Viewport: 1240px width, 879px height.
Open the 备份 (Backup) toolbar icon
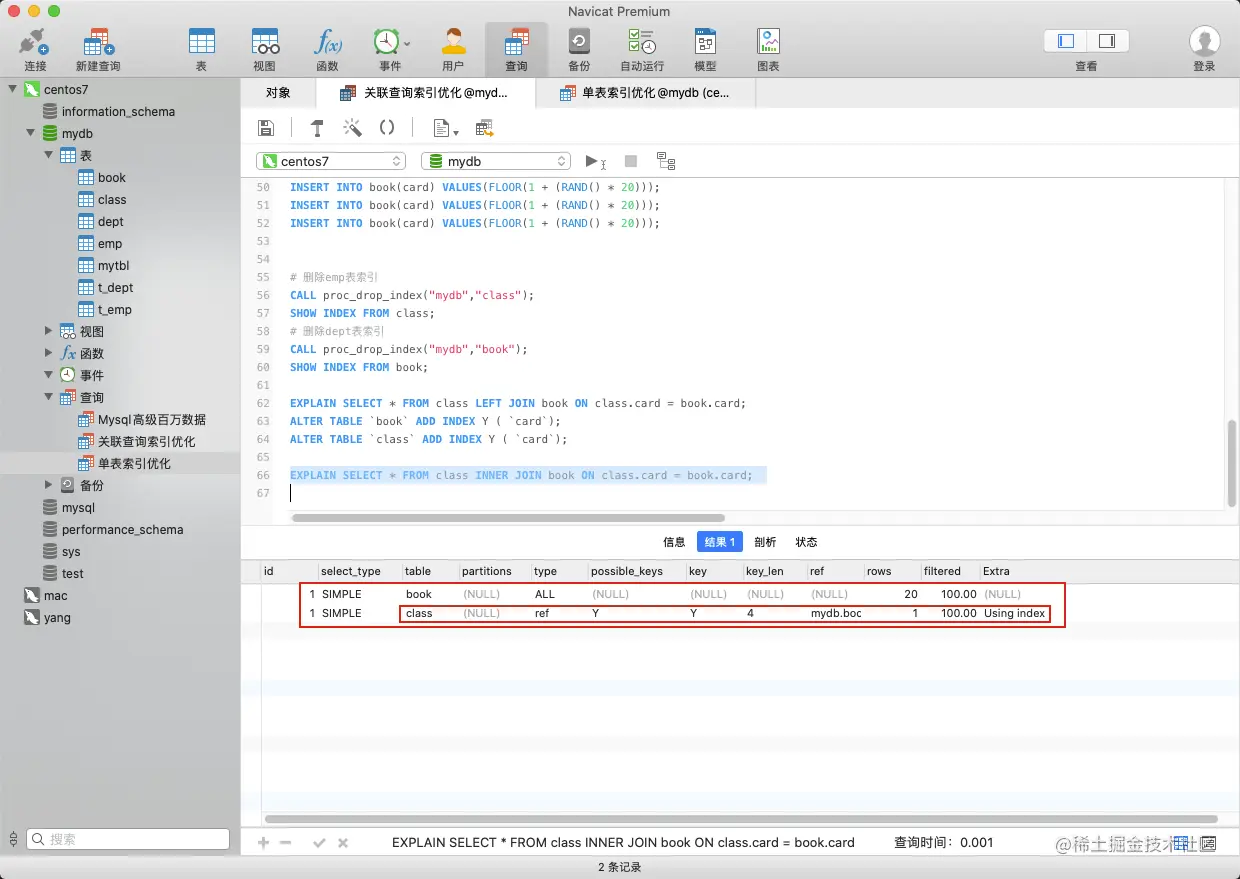[579, 42]
